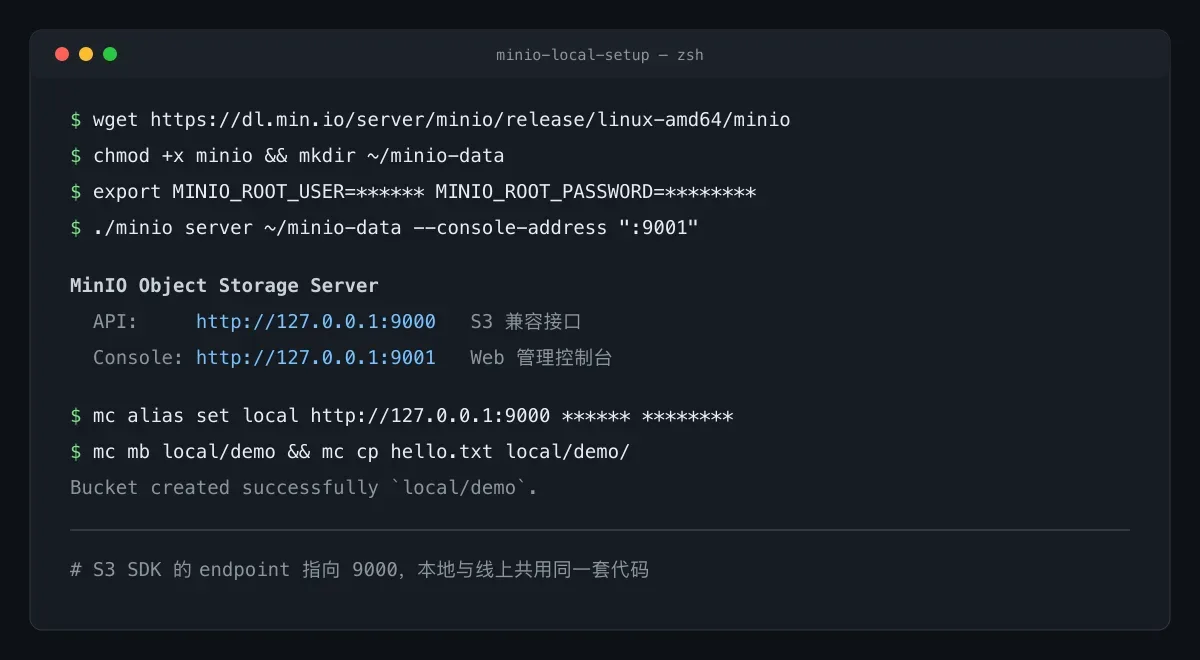Click the comment starting with "# S3 SDK"

[x=360, y=570]
